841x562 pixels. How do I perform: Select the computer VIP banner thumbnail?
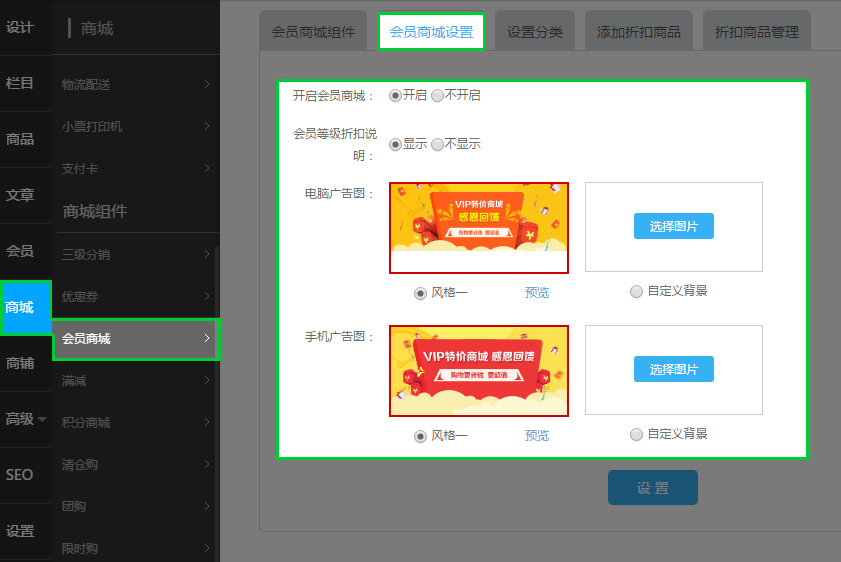(478, 227)
